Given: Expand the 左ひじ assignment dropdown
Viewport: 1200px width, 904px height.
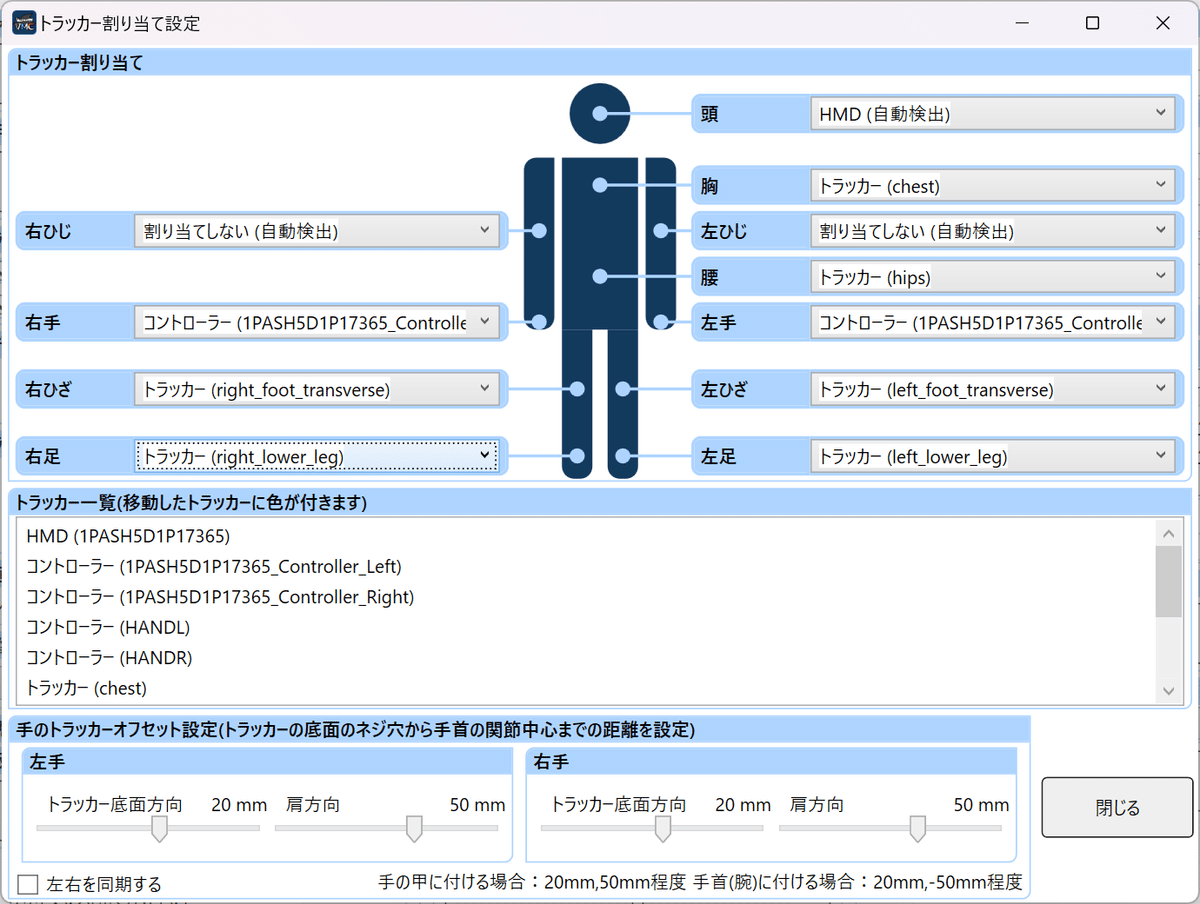Looking at the screenshot, I should [993, 231].
